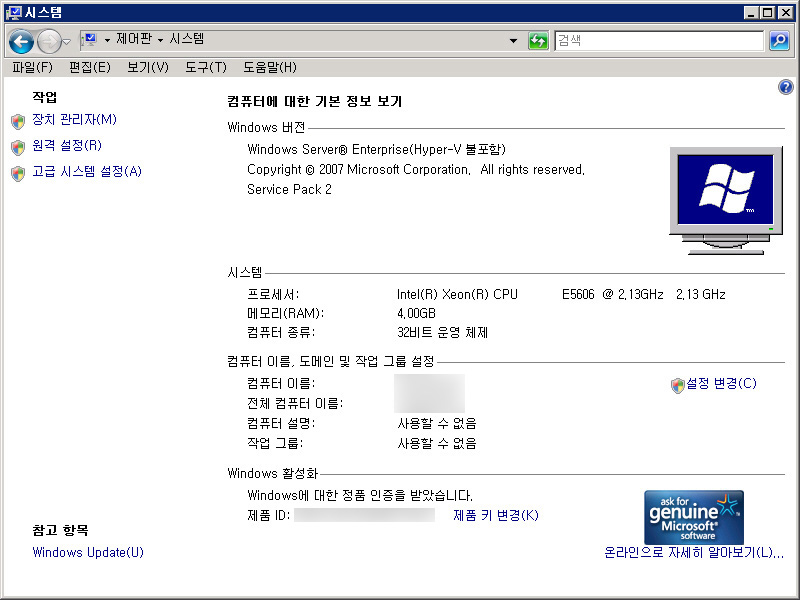
Task: Expand the arrow before 시스템 breadcrumb
Action: (160, 40)
